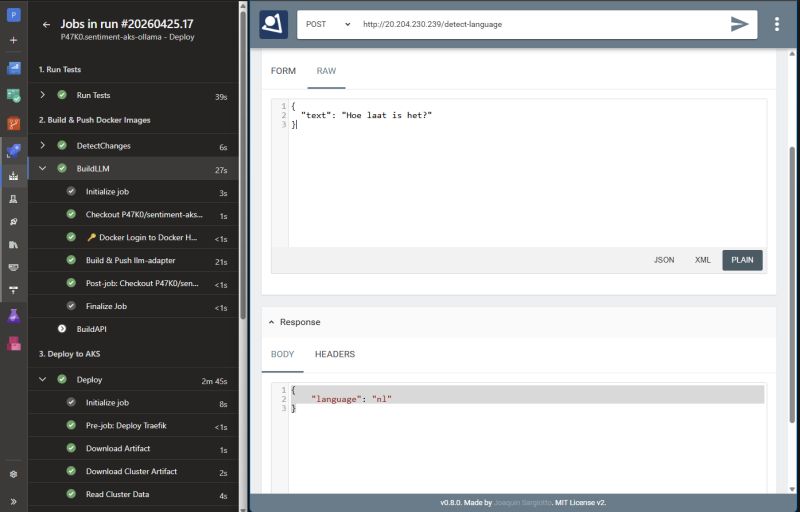Click the '2. Build & Push Docker Images' heading

click(x=94, y=120)
